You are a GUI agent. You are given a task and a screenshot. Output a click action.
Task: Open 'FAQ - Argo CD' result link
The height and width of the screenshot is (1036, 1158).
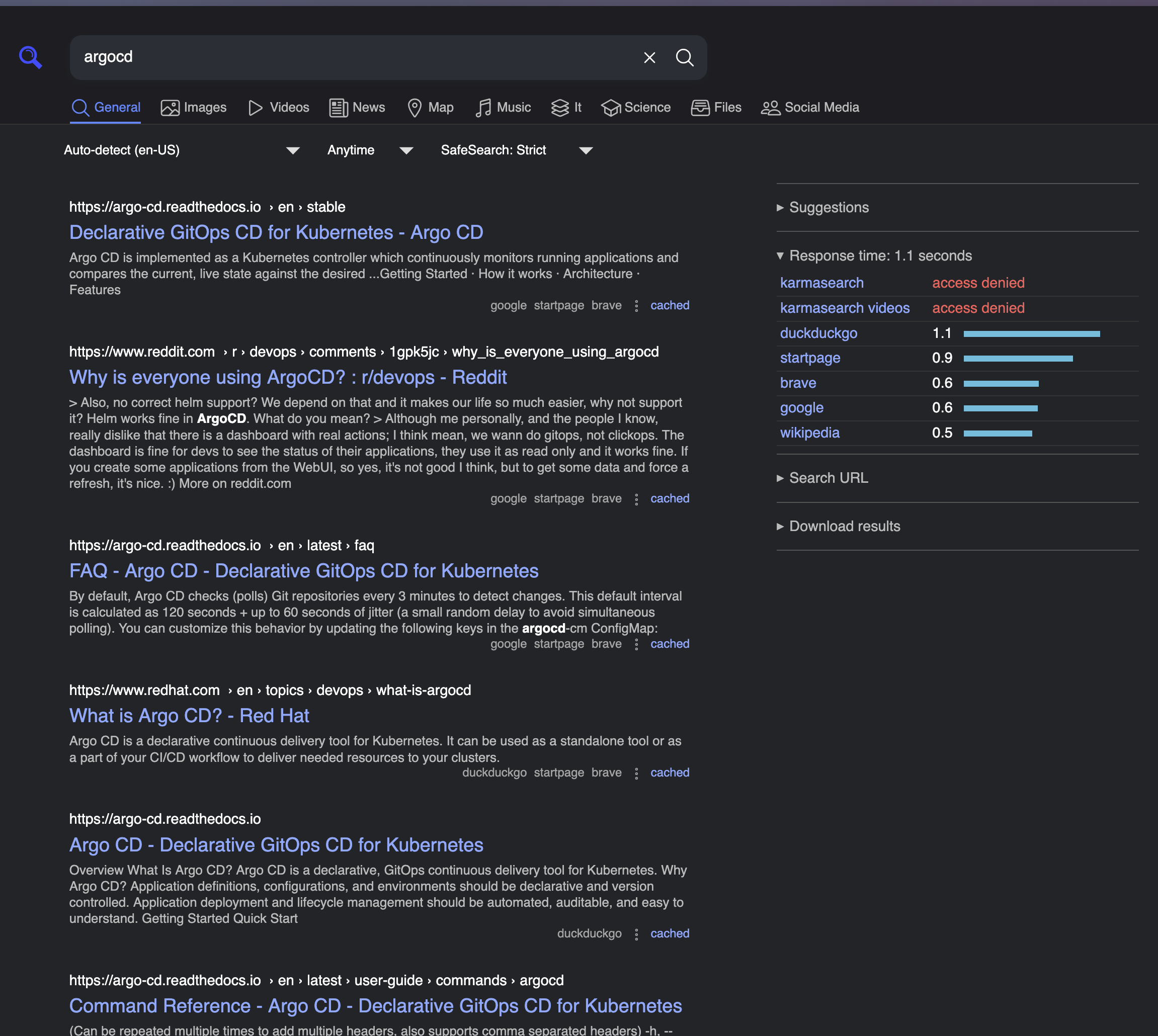click(x=304, y=571)
